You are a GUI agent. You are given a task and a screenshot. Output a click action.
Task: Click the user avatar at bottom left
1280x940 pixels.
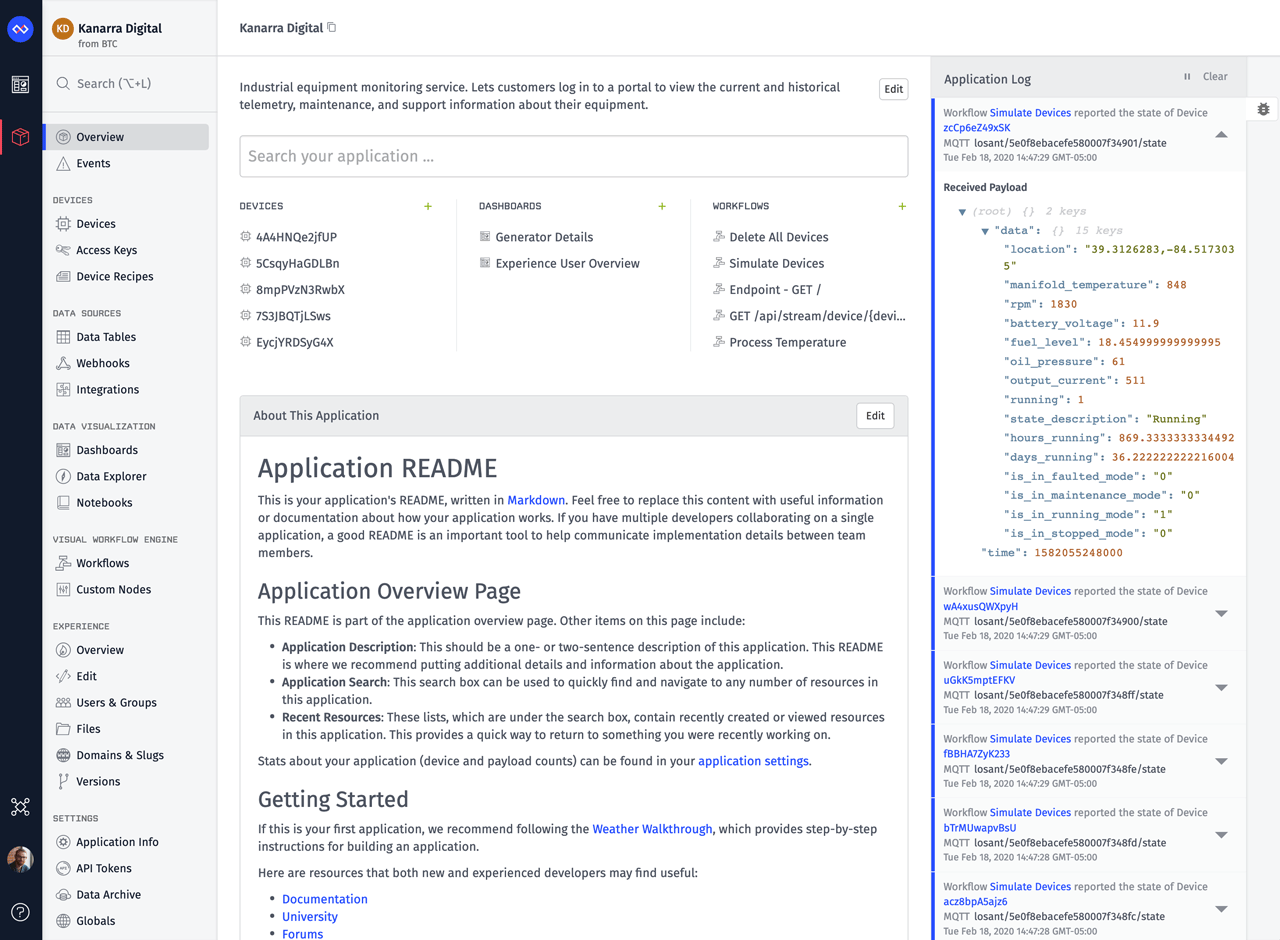(x=20, y=858)
